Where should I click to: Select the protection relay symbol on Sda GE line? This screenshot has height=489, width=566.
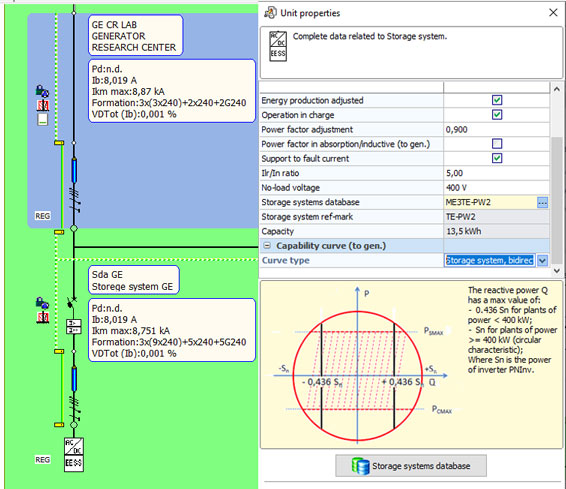74,327
